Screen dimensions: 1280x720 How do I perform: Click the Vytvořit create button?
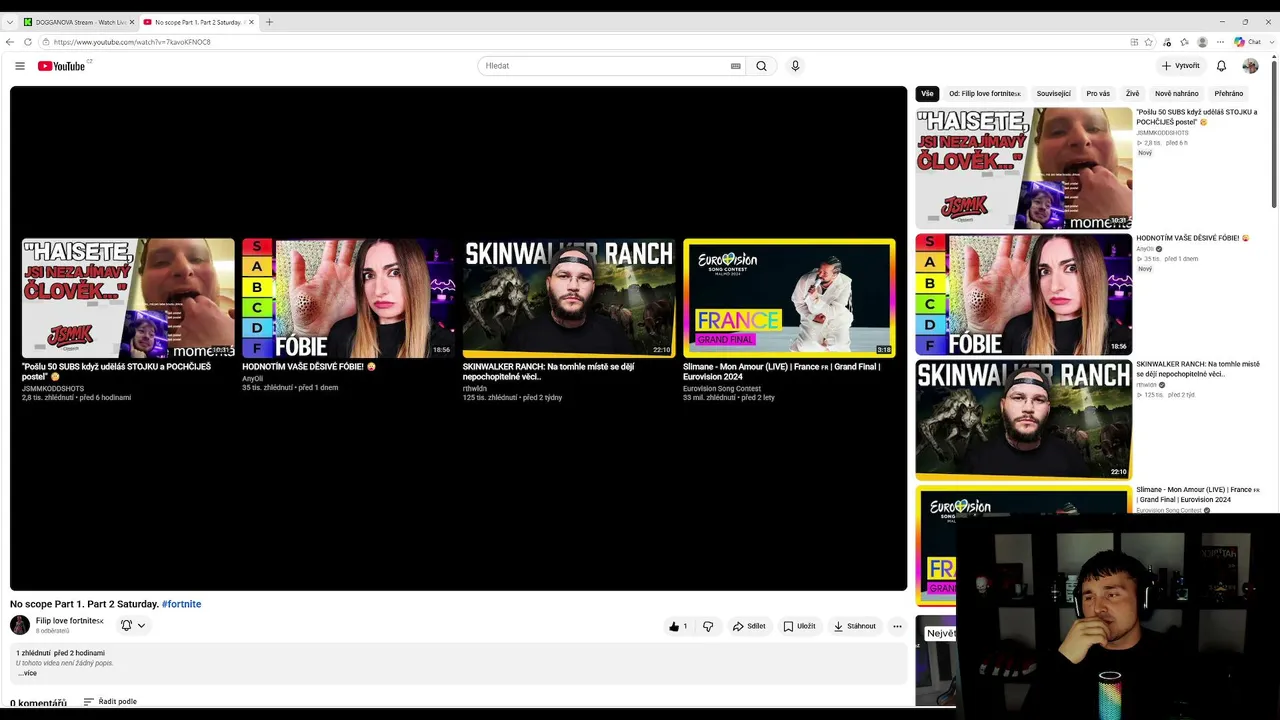pos(1181,66)
